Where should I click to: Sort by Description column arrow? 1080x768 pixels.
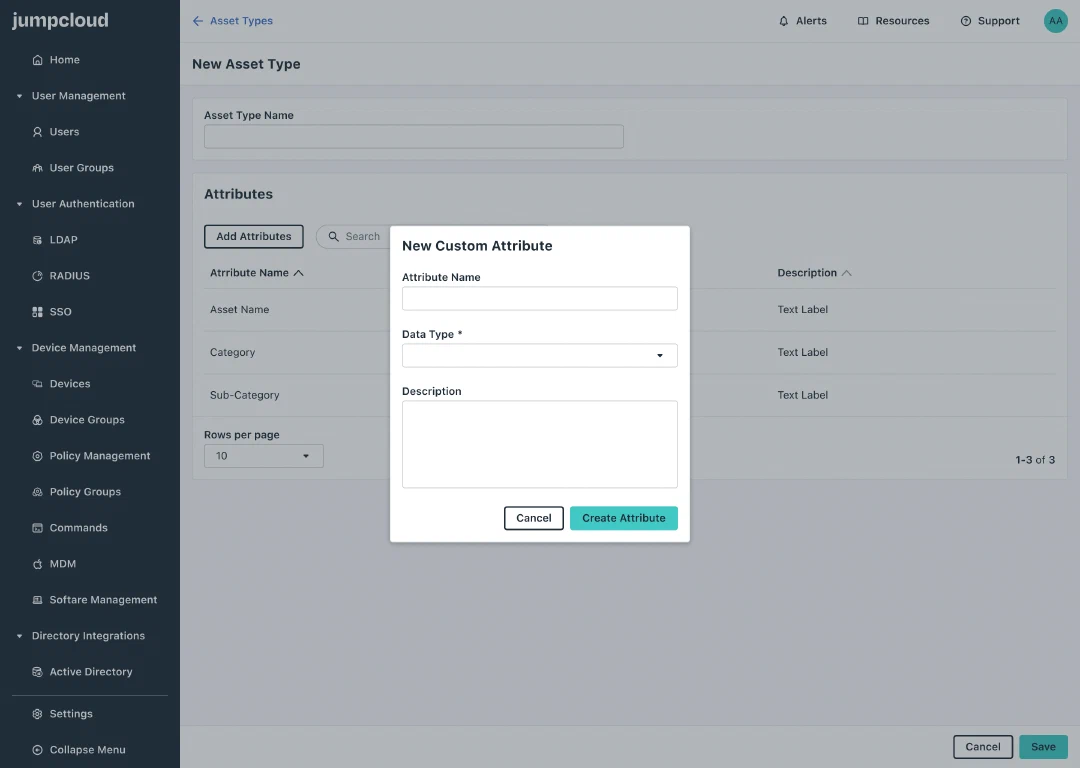click(x=847, y=273)
